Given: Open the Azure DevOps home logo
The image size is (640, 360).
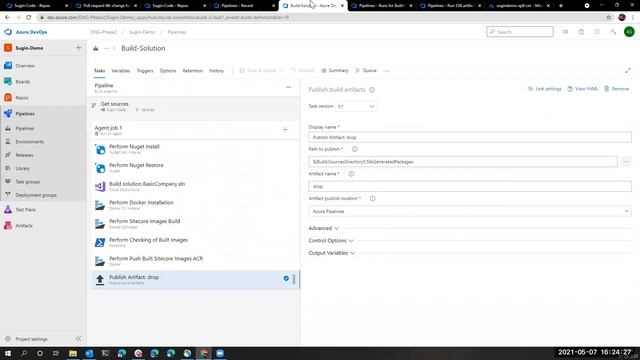Looking at the screenshot, I should tap(26, 32).
